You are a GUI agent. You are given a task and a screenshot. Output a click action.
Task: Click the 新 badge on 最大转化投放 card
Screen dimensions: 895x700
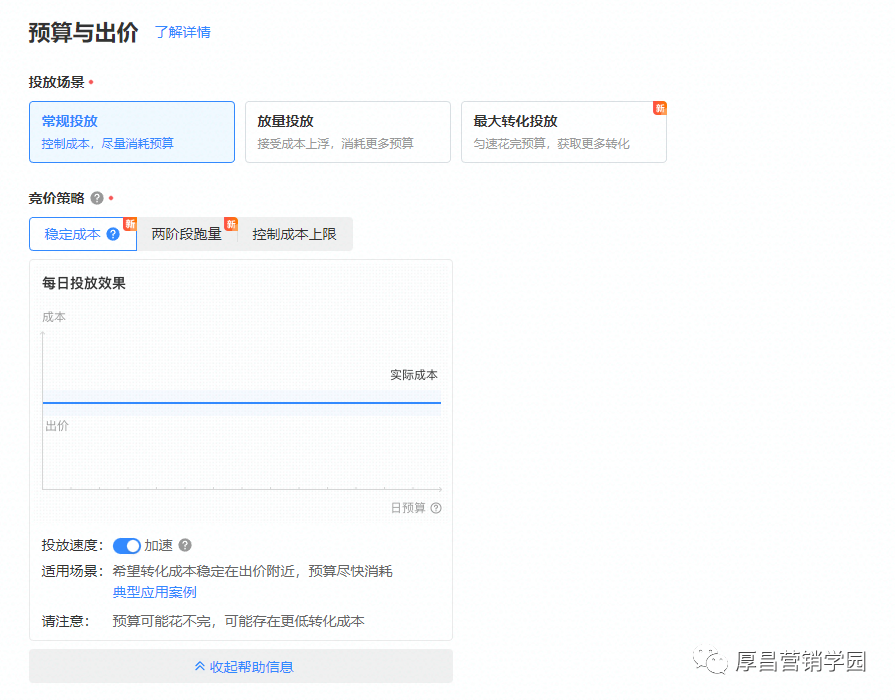click(x=660, y=106)
